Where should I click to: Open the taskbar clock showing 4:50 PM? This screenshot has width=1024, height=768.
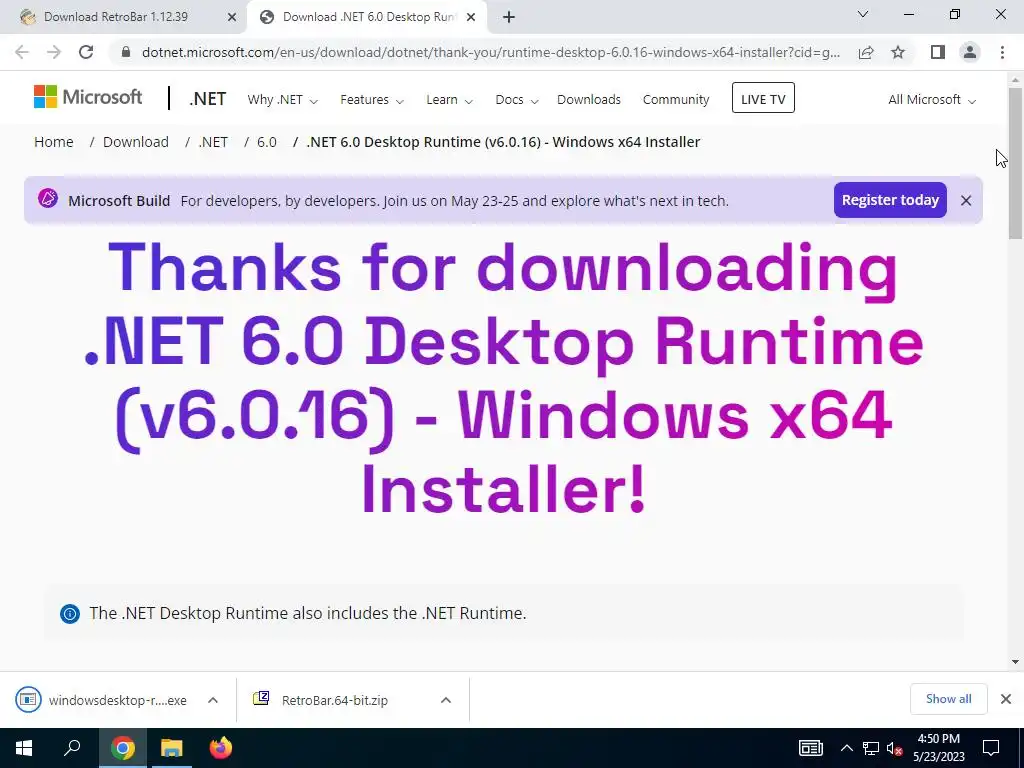tap(938, 748)
